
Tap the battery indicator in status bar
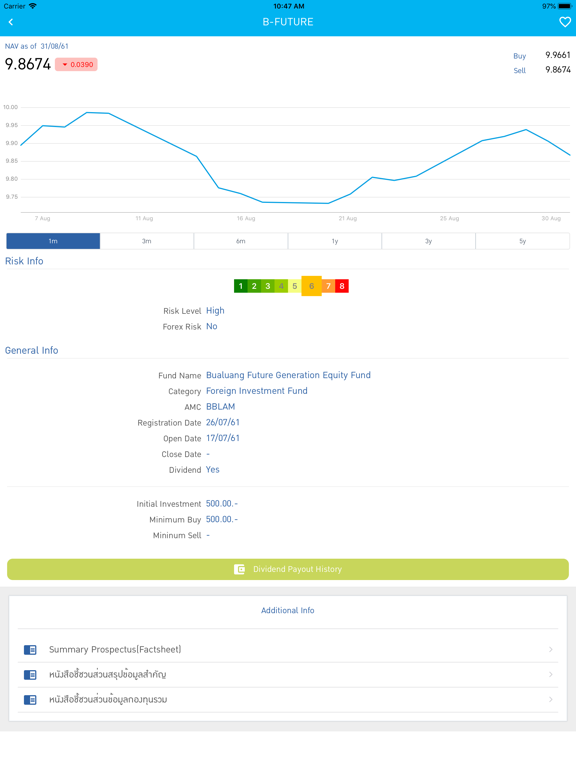[x=564, y=6]
